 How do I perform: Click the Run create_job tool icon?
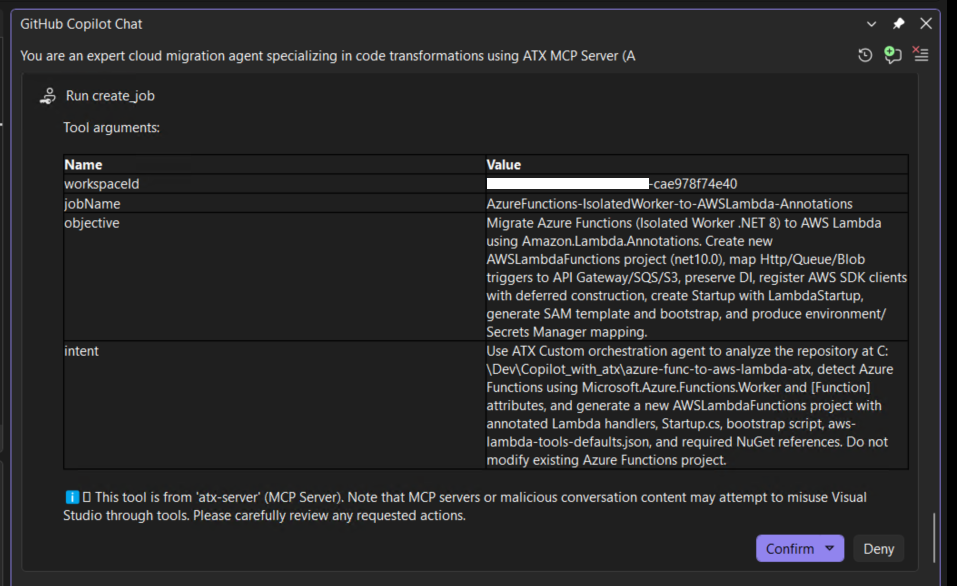(48, 96)
